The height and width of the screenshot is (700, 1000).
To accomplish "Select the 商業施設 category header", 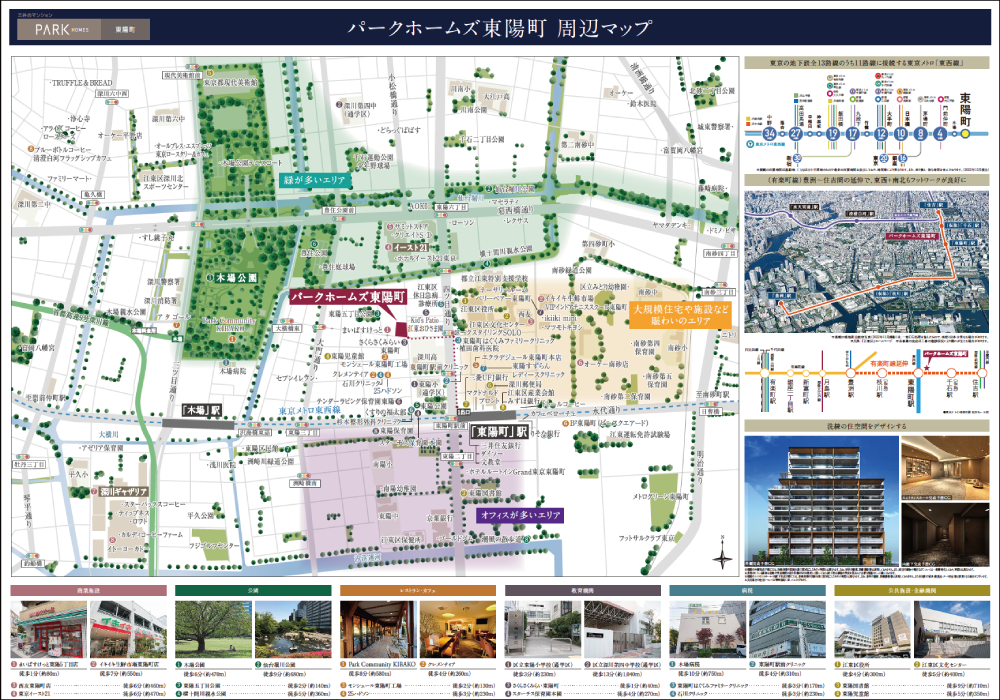I will [88, 591].
